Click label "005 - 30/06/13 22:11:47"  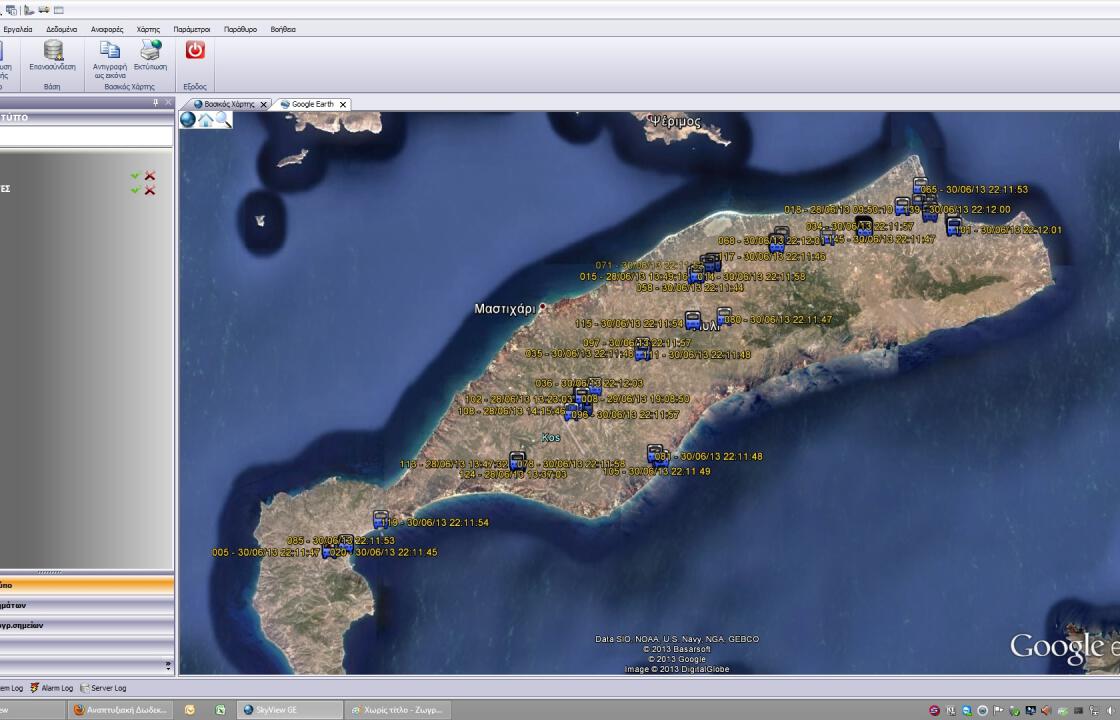pyautogui.click(x=266, y=552)
